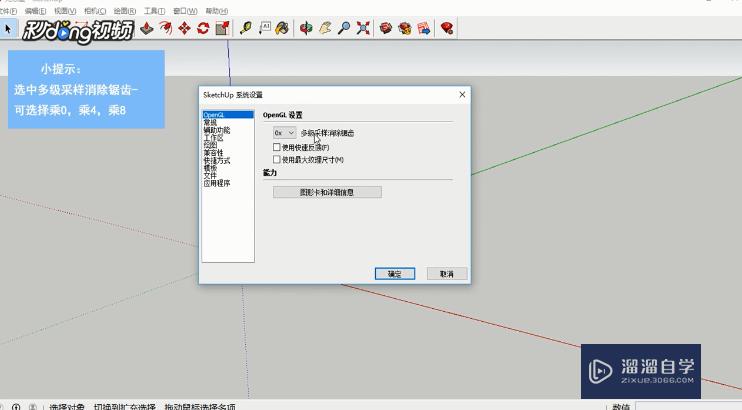742x410 pixels.
Task: Choose the Zoom magnifier tool
Action: (x=344, y=28)
